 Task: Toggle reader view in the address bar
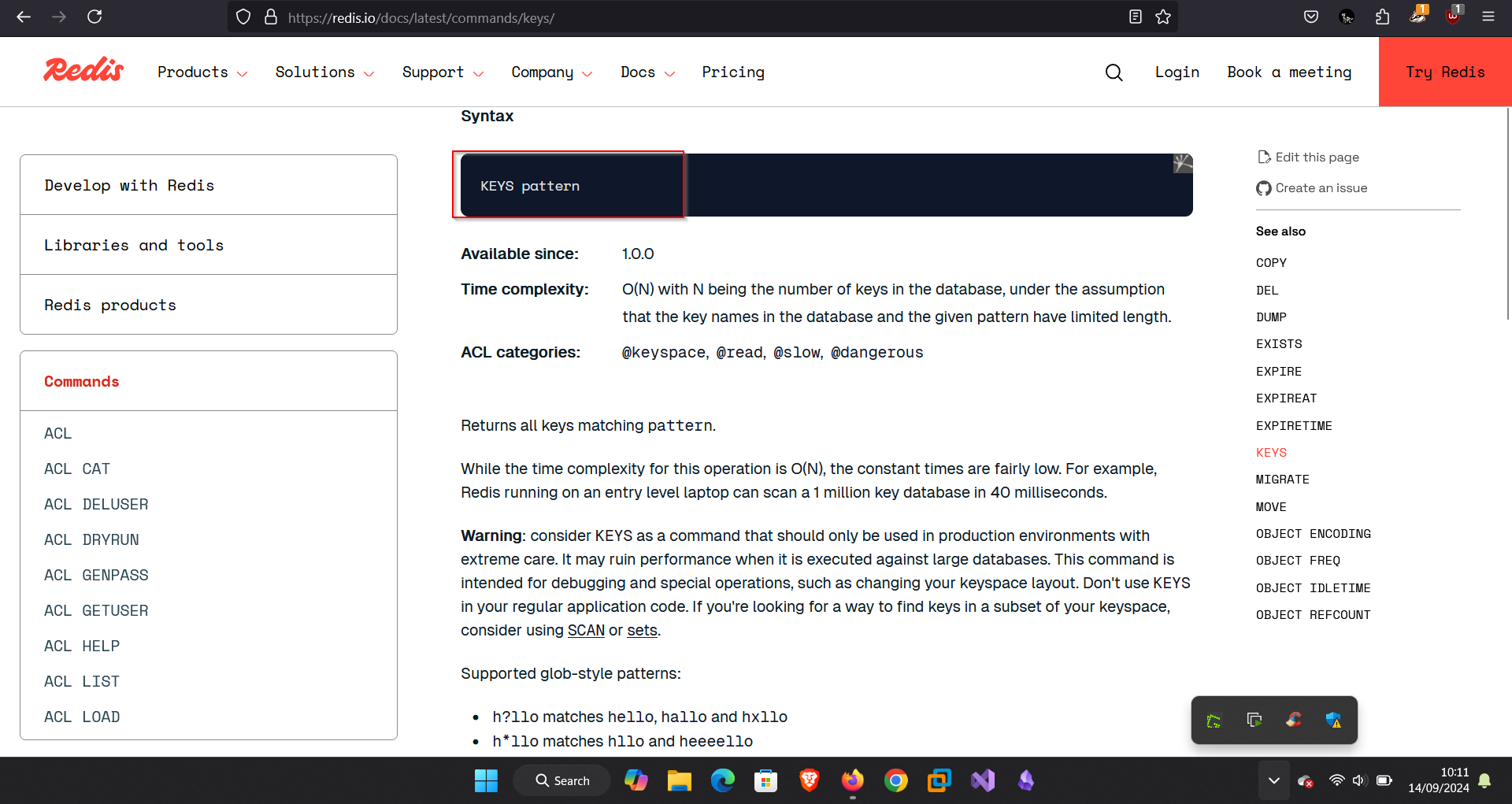click(1135, 17)
